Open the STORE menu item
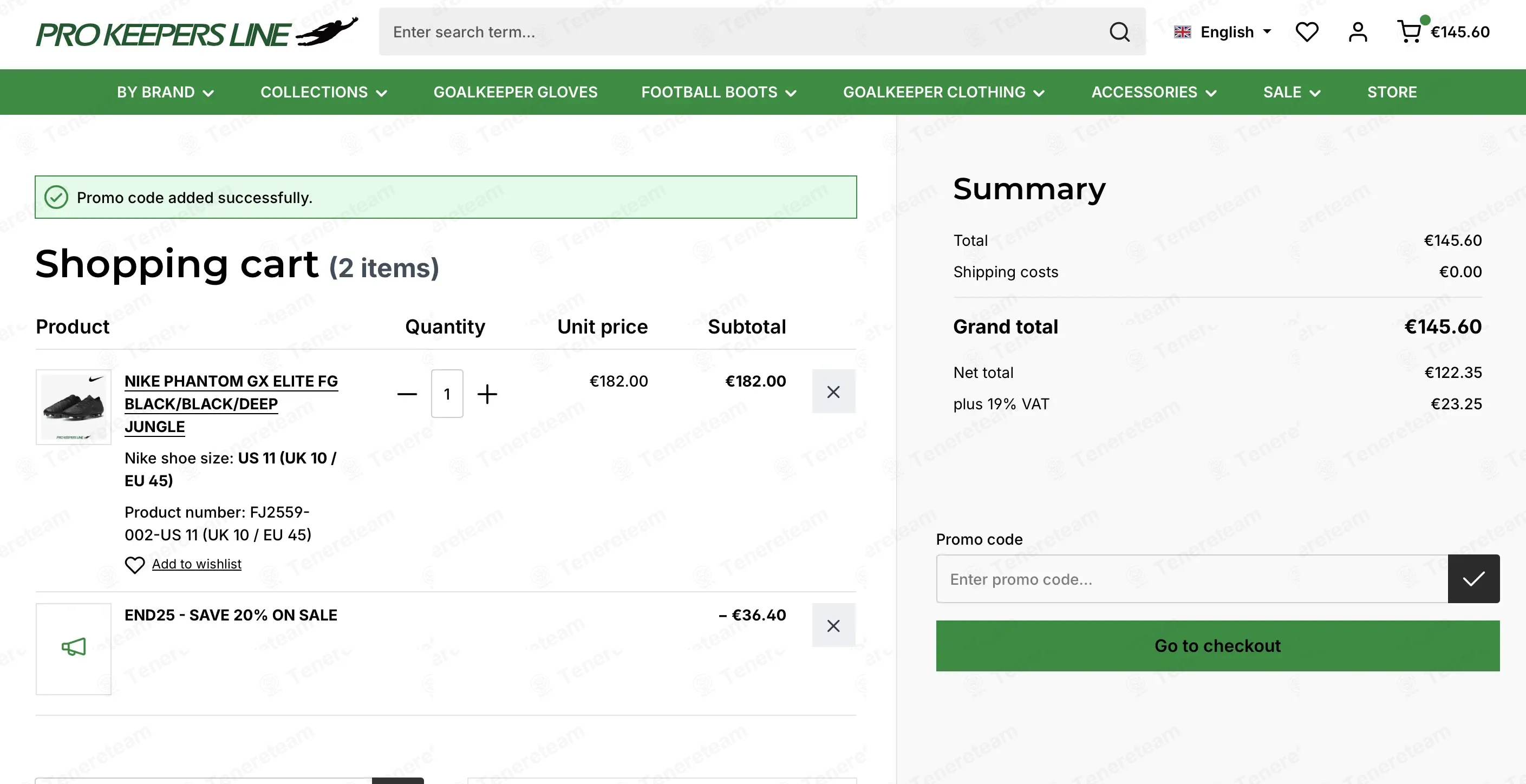The width and height of the screenshot is (1526, 784). (x=1392, y=93)
